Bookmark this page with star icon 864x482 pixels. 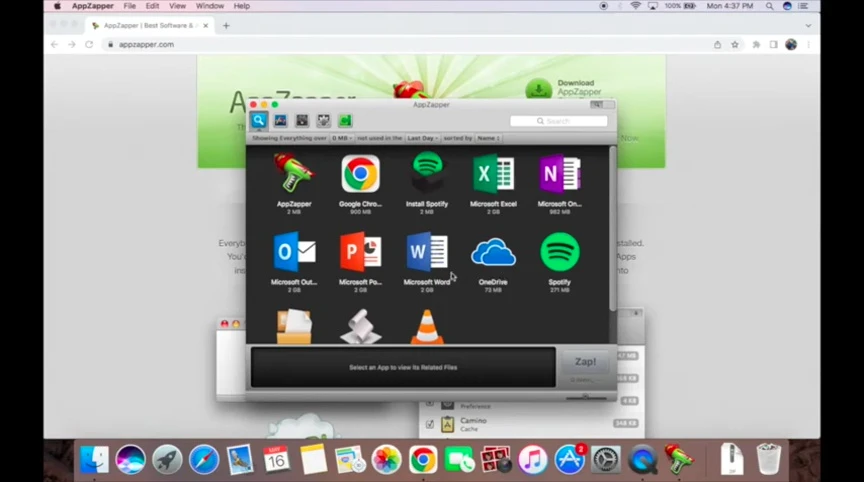click(x=735, y=45)
